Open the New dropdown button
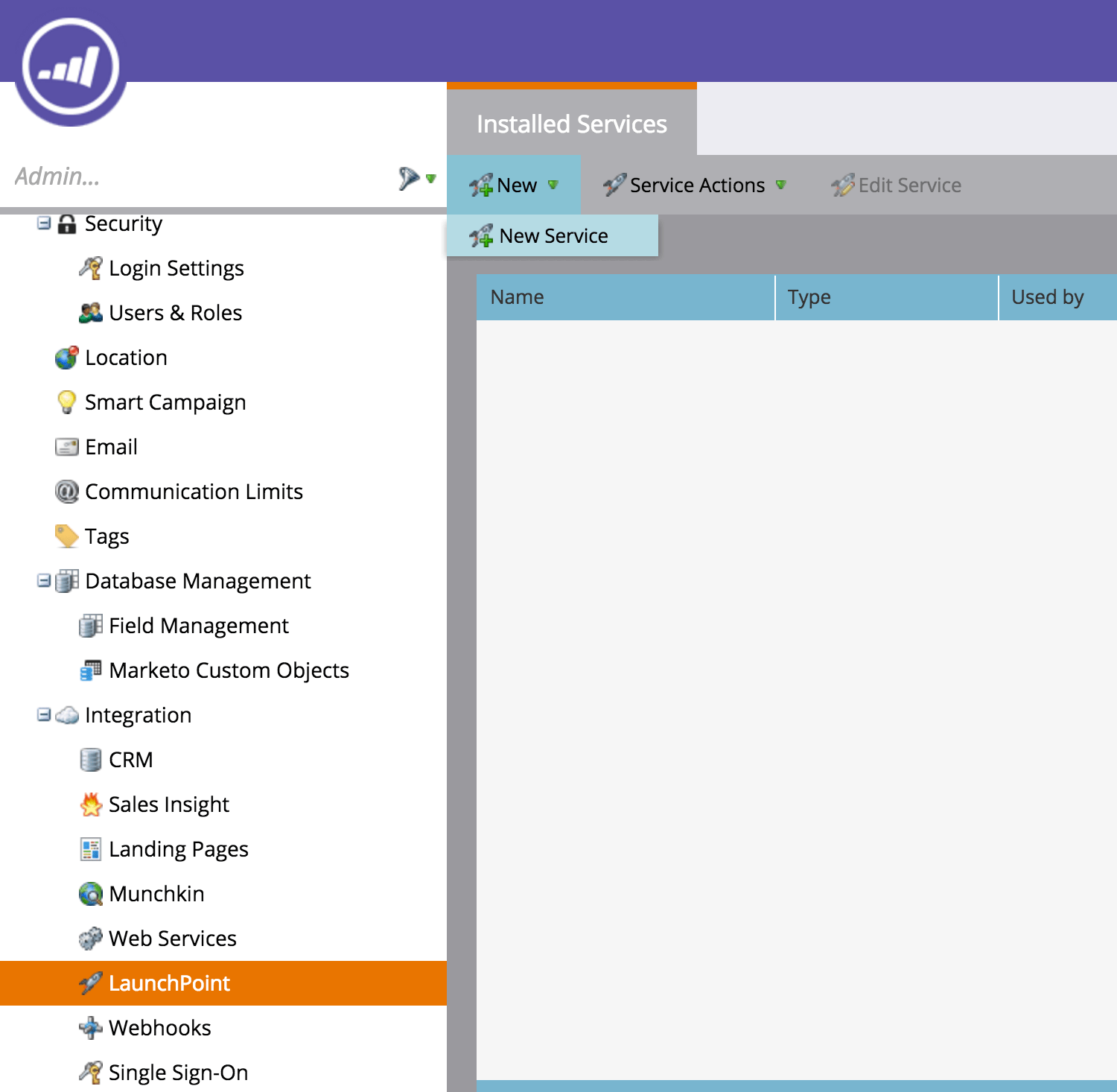The image size is (1117, 1092). [x=514, y=185]
